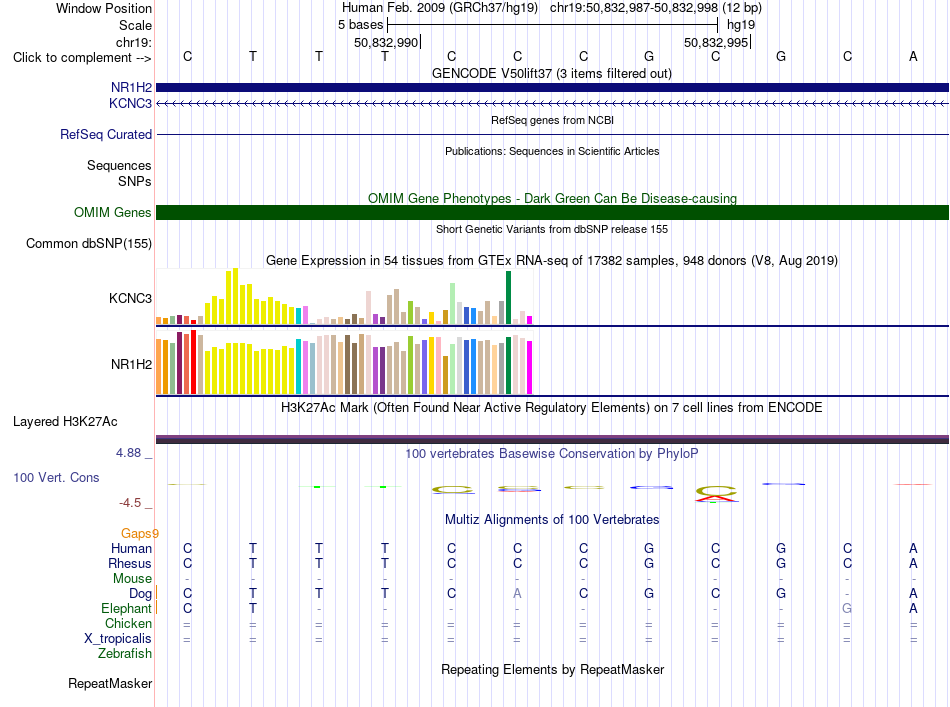Open the NR1H2 GENCODE track label
Image resolution: width=950 pixels, height=707 pixels.
tap(131, 88)
